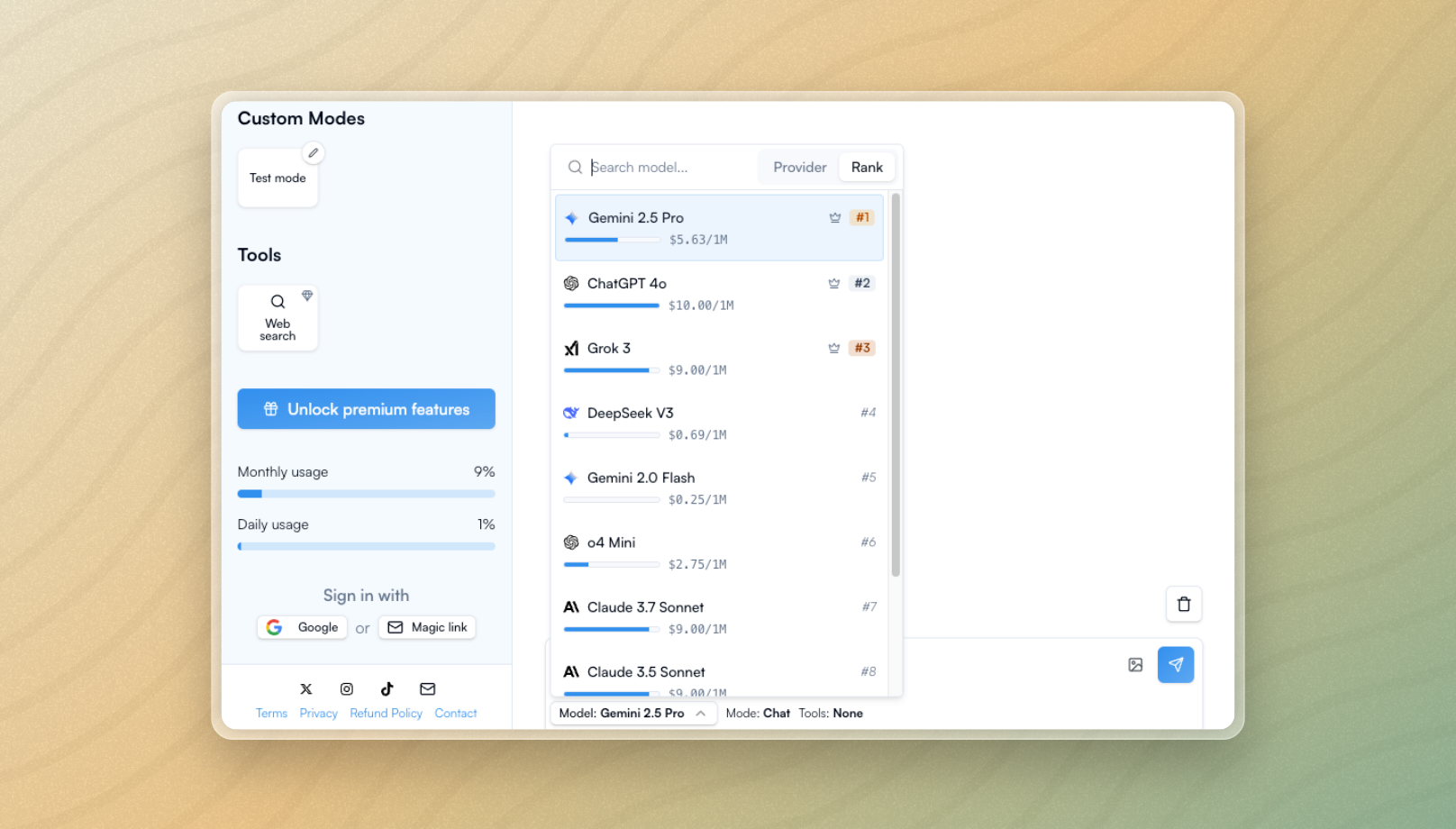Select Gemini 2.0 Flash model

point(719,488)
